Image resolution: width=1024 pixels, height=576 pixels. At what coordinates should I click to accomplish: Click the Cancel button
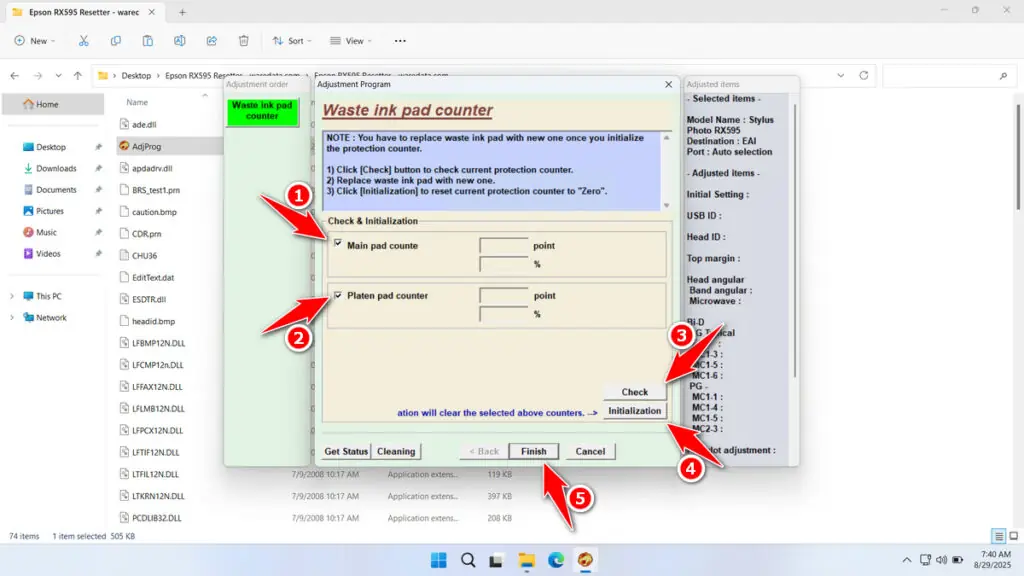point(590,451)
